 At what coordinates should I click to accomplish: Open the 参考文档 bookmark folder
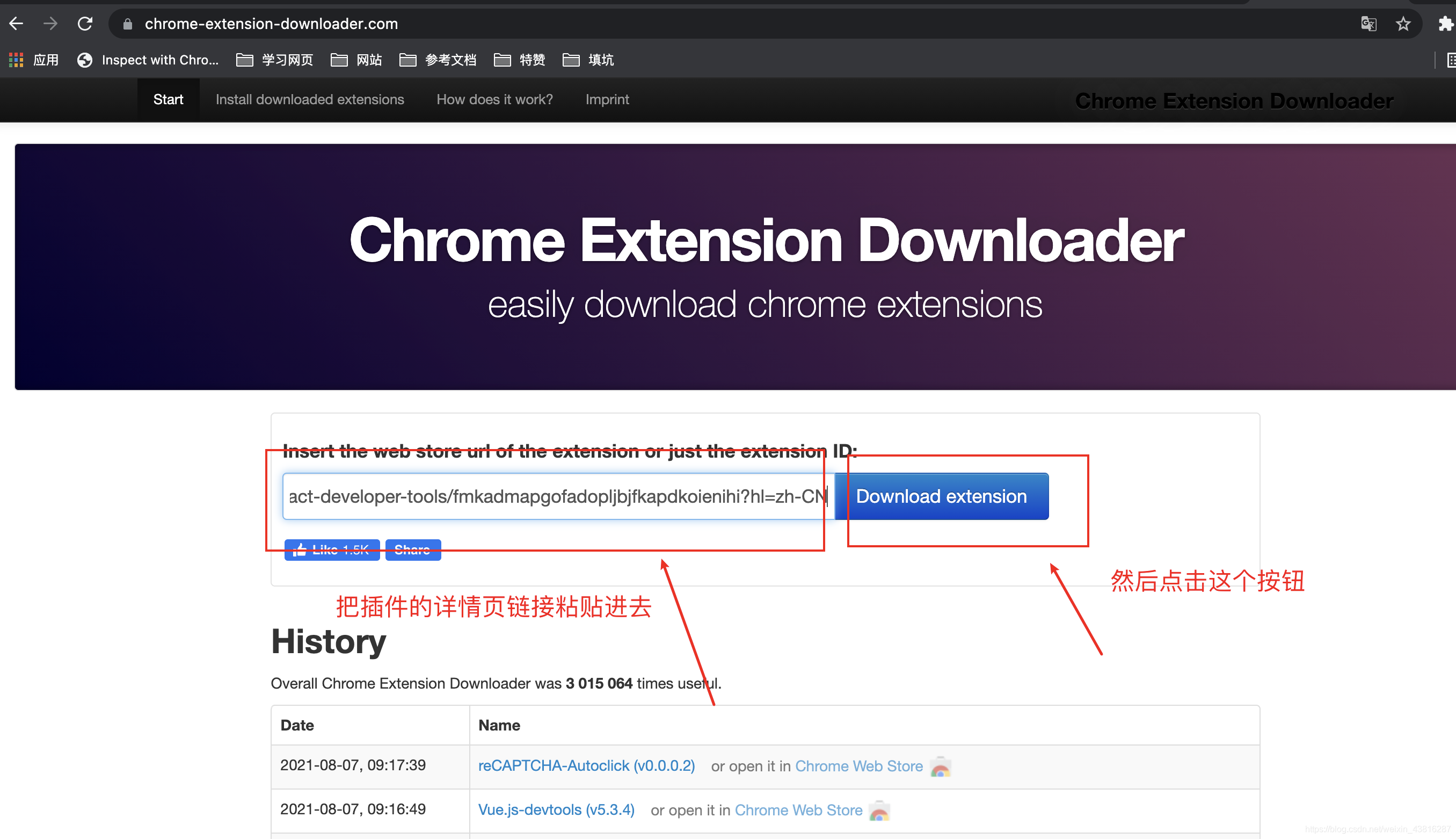(438, 60)
